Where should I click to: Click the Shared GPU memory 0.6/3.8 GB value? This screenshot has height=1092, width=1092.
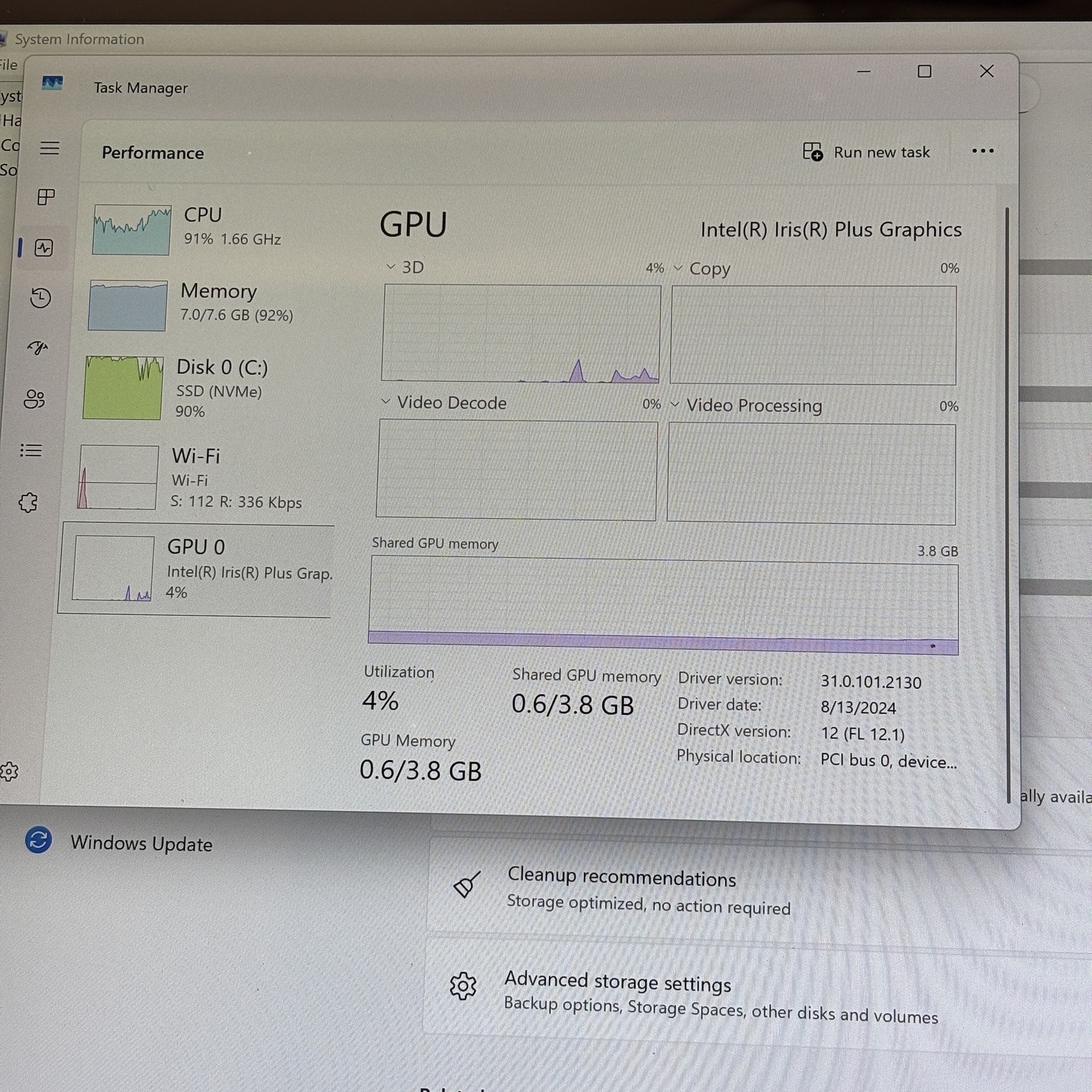tap(573, 704)
